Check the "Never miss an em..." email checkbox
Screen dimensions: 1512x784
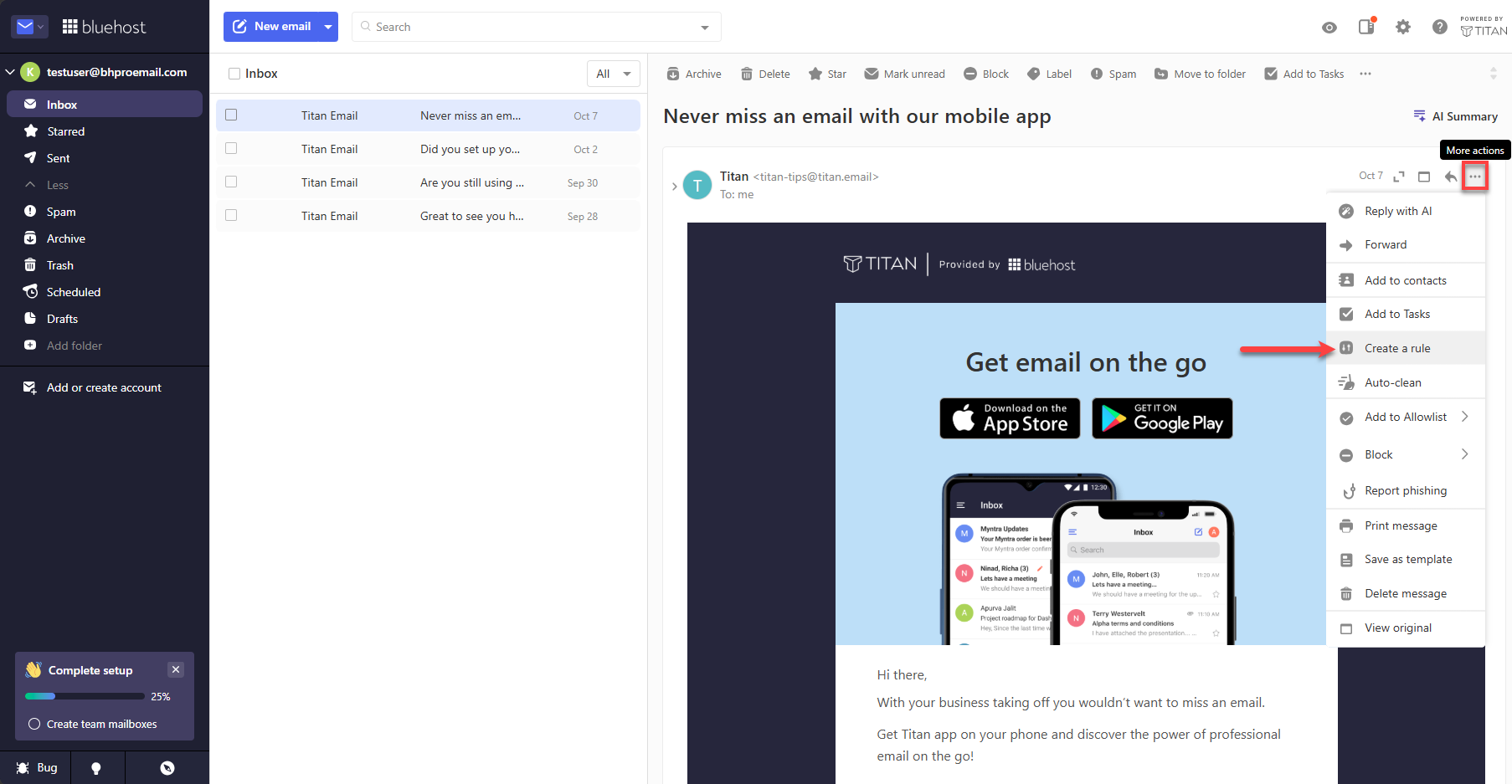click(231, 115)
